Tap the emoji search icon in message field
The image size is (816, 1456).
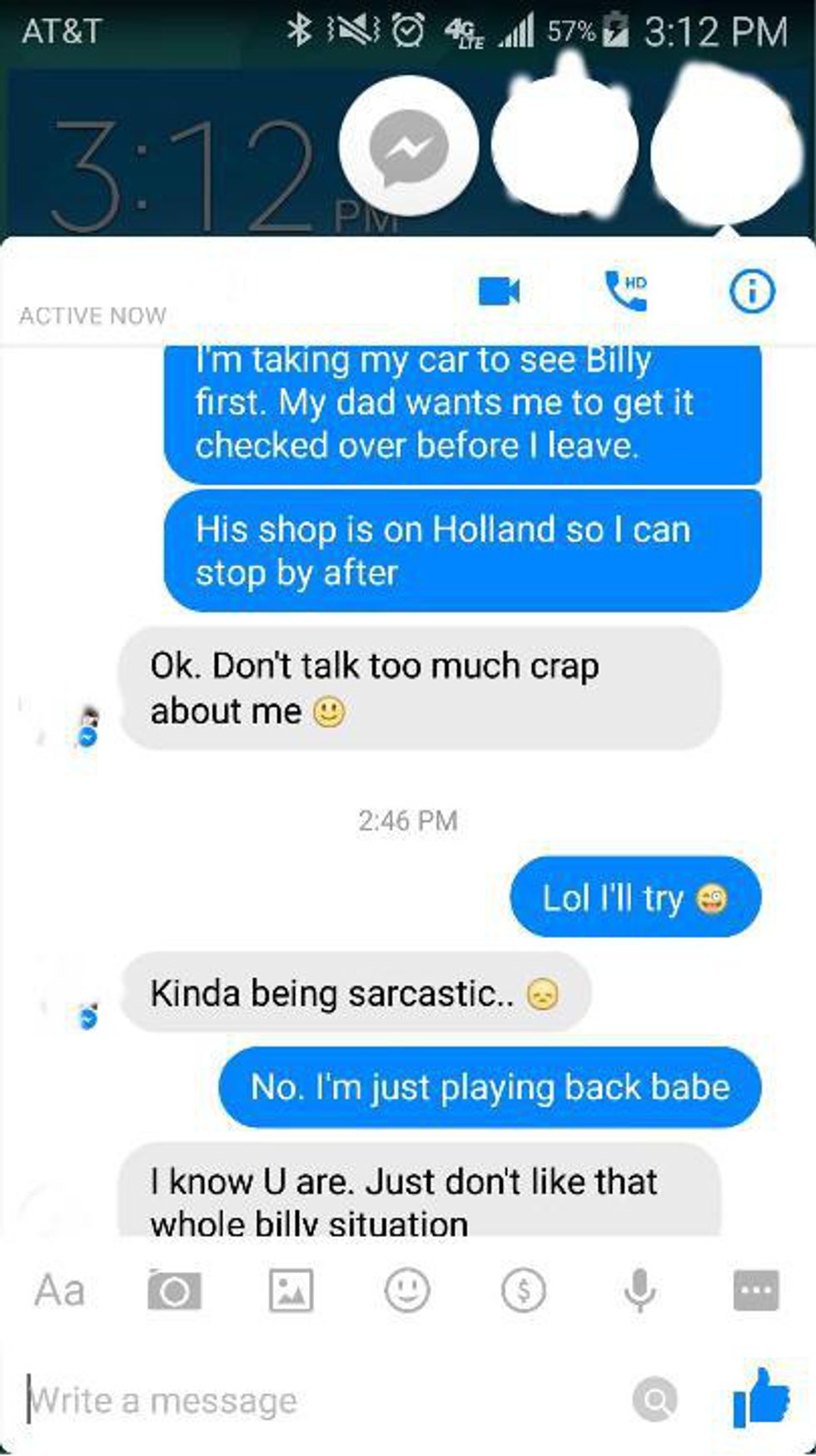654,1400
